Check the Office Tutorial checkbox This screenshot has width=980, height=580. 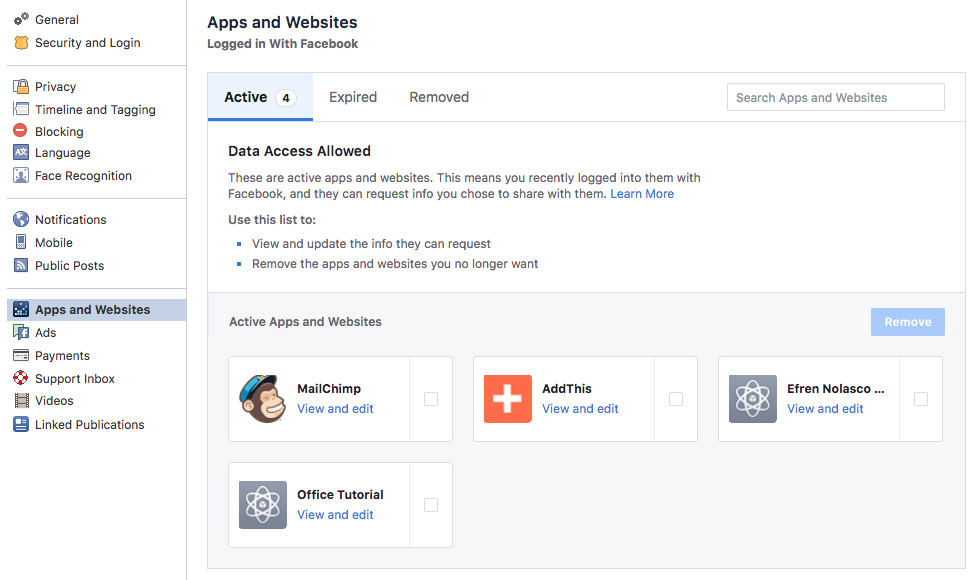click(431, 505)
